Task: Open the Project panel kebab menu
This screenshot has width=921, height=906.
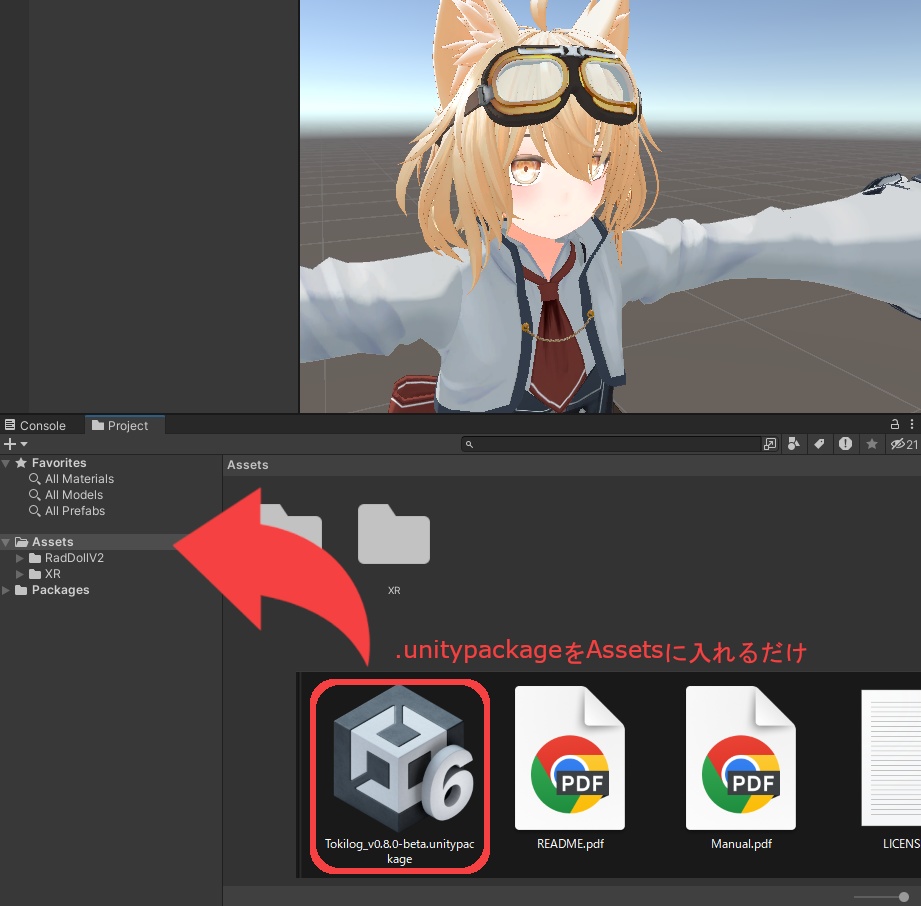Action: coord(913,424)
